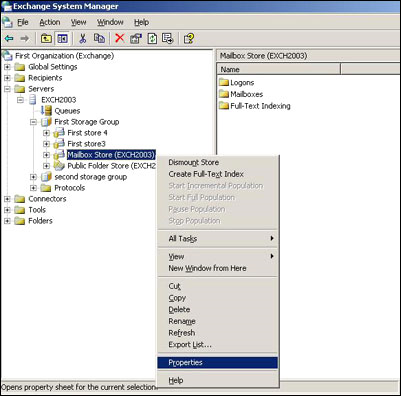Click the Public Folder Store icon
The image size is (401, 396).
tap(59, 166)
